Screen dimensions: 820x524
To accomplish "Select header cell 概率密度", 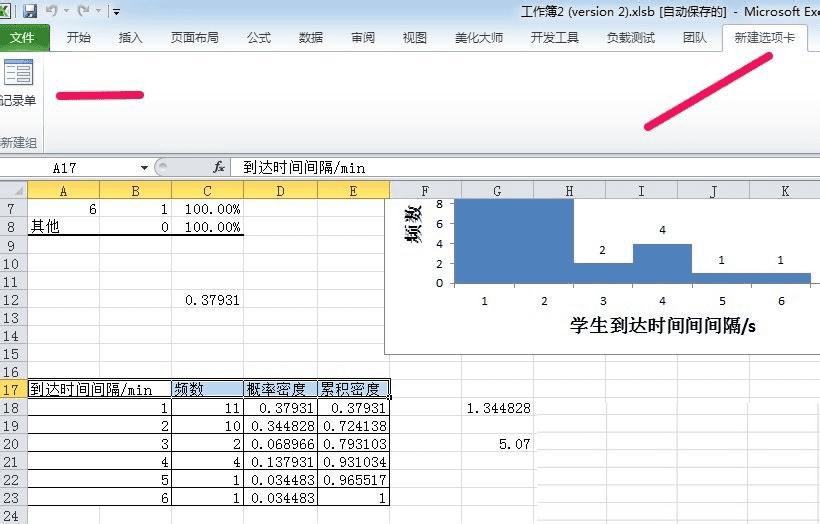I will click(280, 389).
